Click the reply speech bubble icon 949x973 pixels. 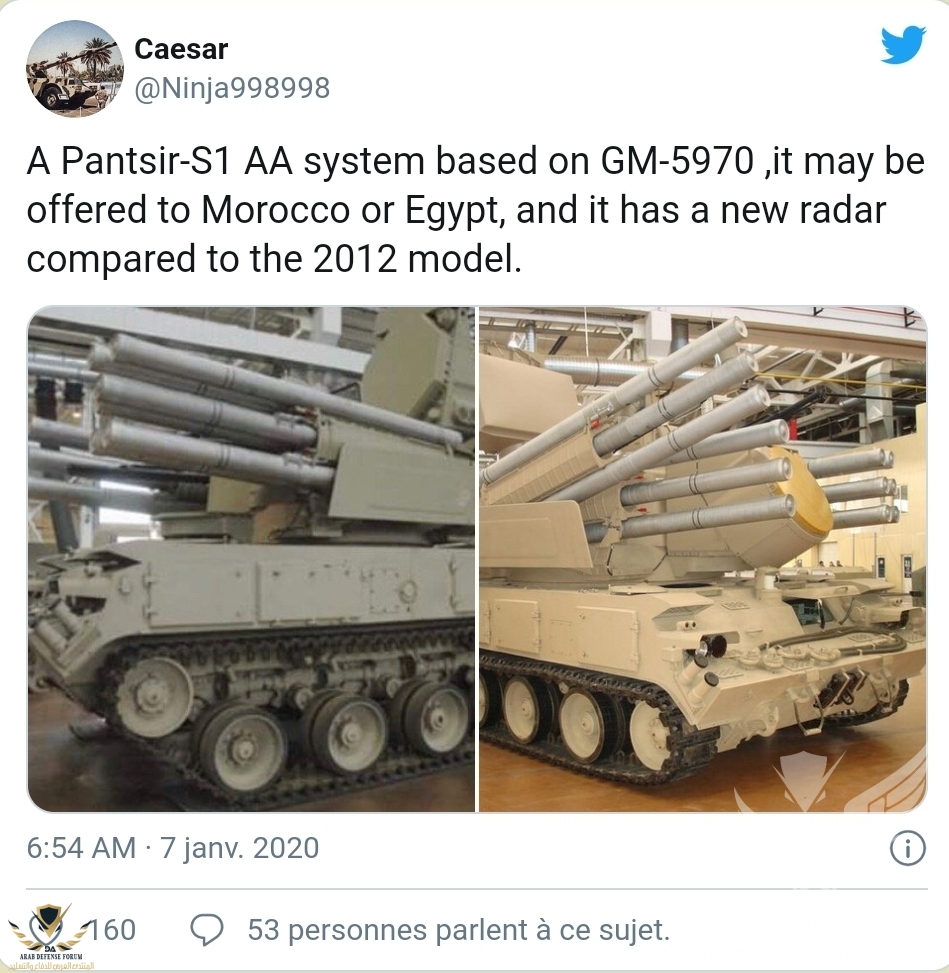pyautogui.click(x=207, y=930)
